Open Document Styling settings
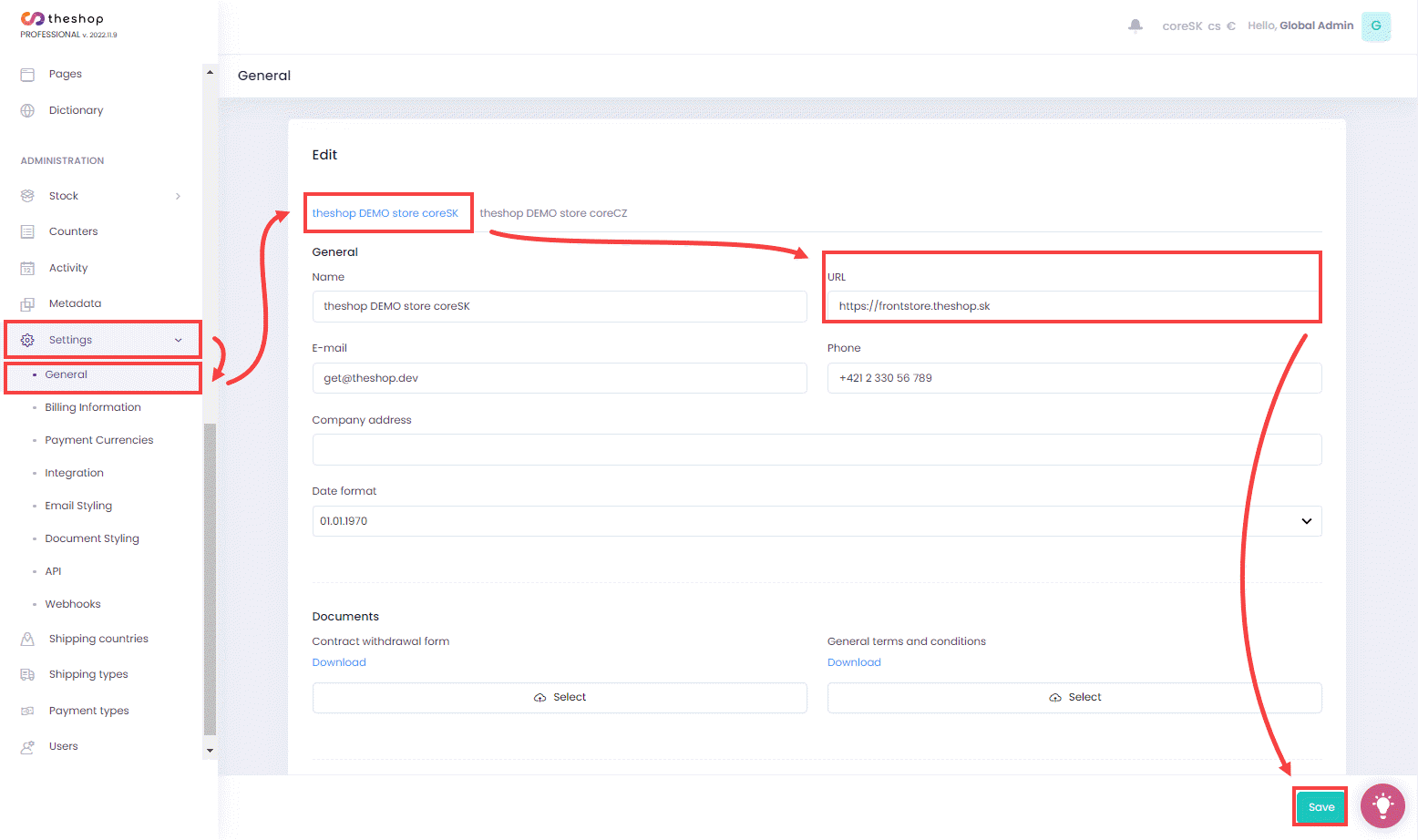Image resolution: width=1418 pixels, height=840 pixels. (92, 538)
